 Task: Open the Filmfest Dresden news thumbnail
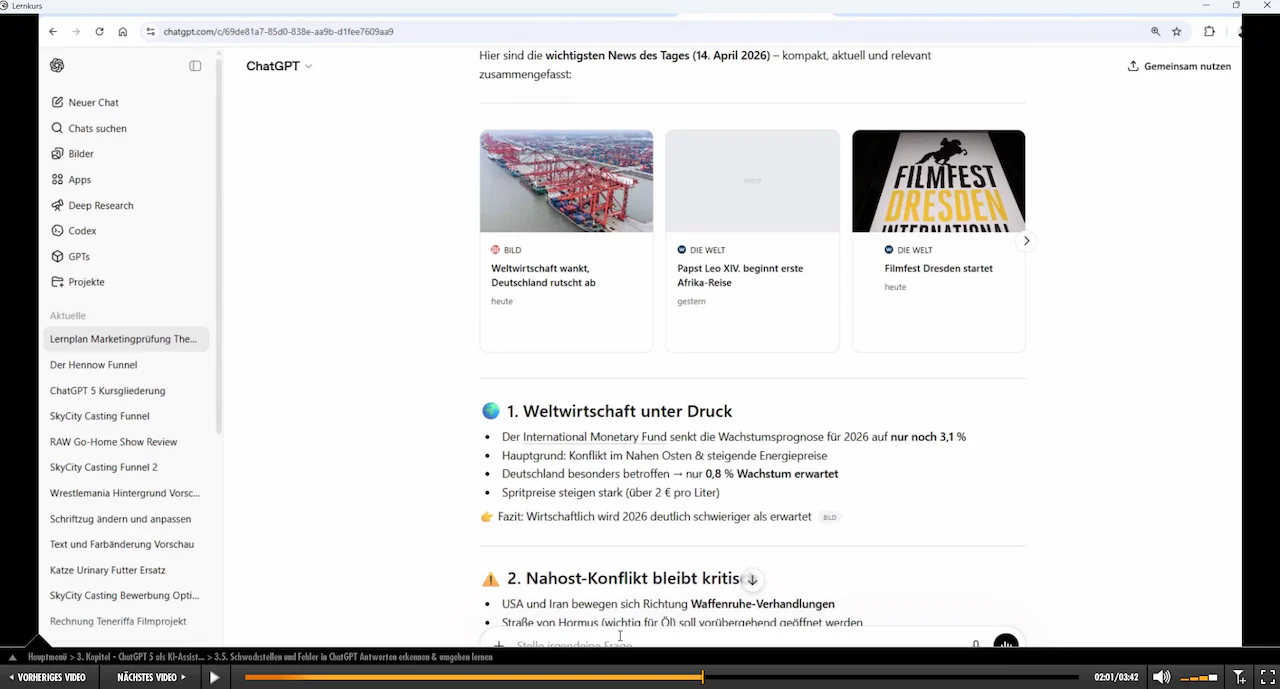(938, 181)
